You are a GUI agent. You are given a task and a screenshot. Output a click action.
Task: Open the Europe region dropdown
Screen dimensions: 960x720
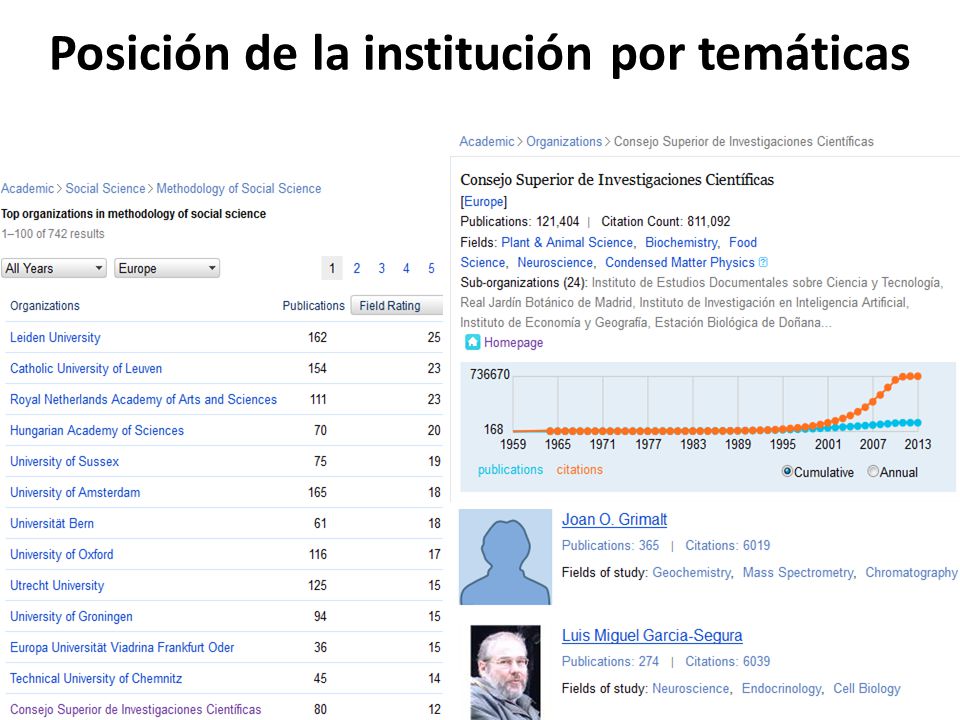tap(167, 268)
